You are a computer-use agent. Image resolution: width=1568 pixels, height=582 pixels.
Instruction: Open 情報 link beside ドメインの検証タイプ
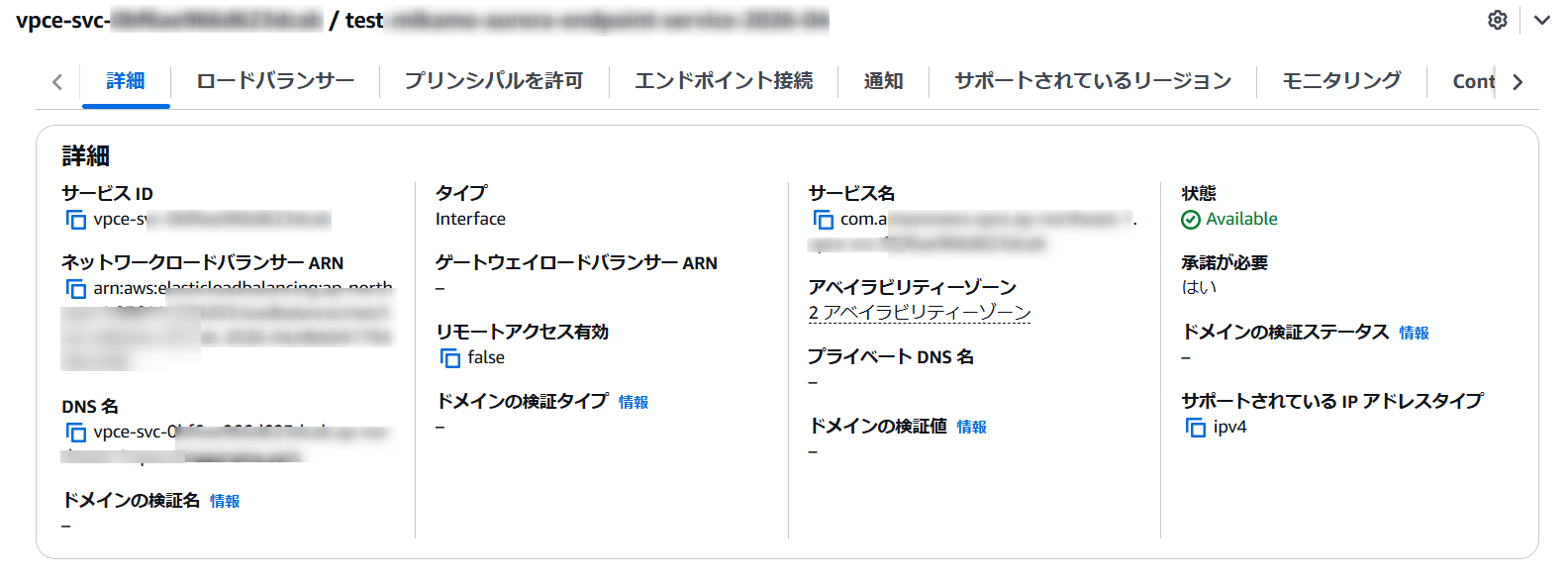(634, 402)
